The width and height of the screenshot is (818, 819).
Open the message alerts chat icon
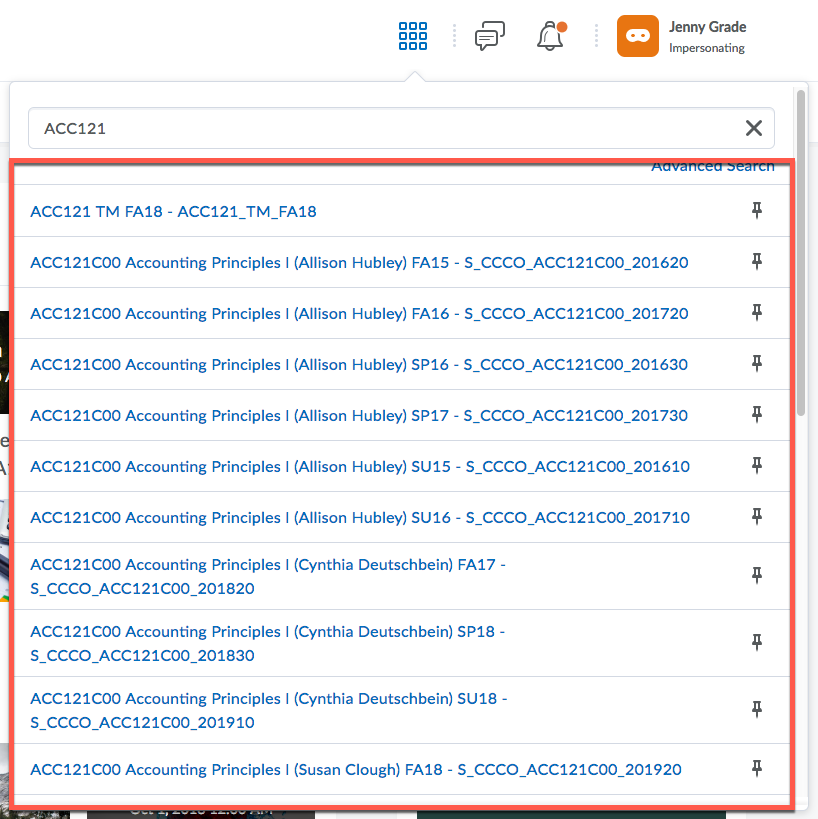[489, 36]
